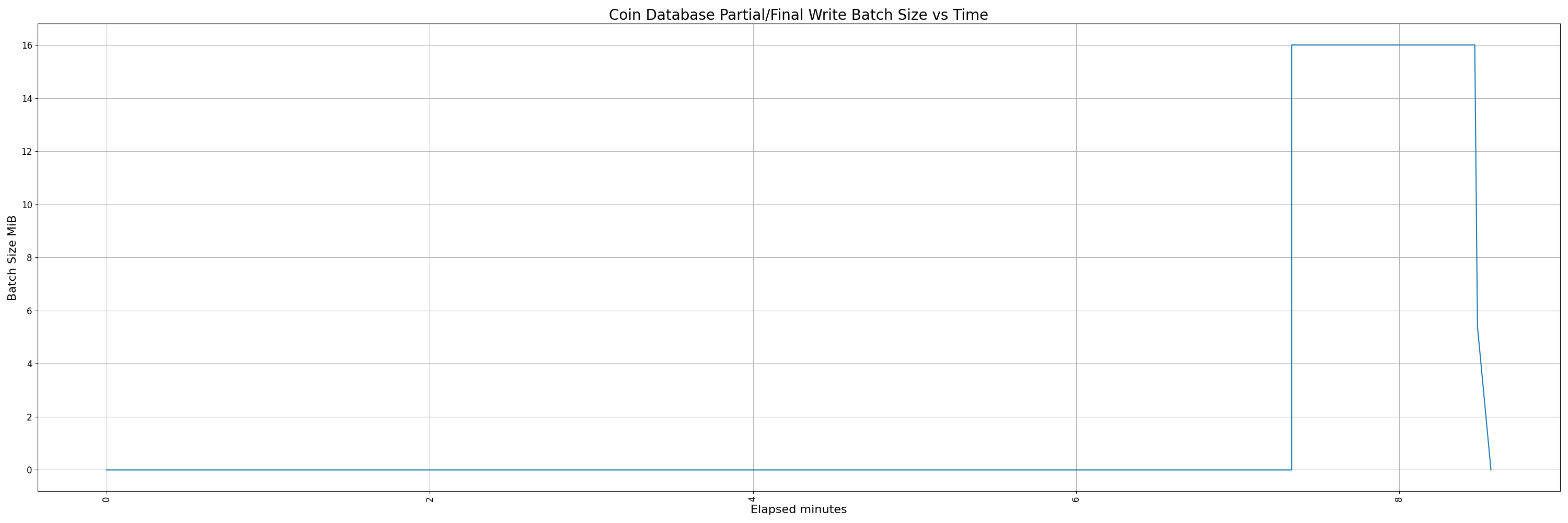Image resolution: width=1568 pixels, height=523 pixels.
Task: Click the y-axis tick label 6
Action: [29, 311]
